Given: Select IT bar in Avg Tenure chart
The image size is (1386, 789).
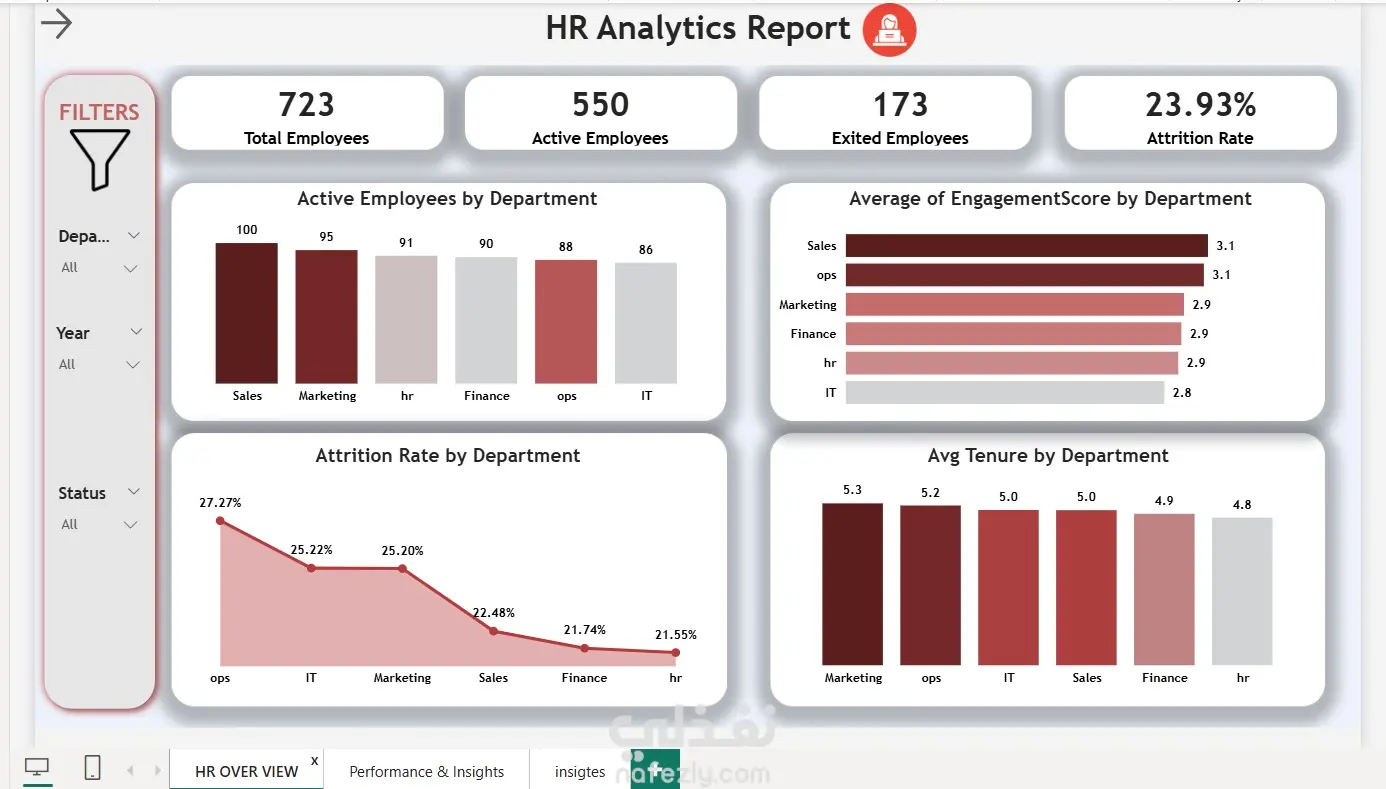Looking at the screenshot, I should pyautogui.click(x=1009, y=588).
